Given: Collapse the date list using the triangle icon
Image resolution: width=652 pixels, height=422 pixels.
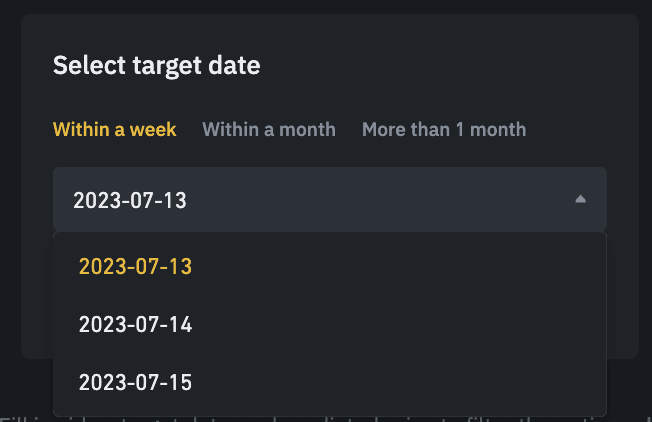Looking at the screenshot, I should 580,200.
